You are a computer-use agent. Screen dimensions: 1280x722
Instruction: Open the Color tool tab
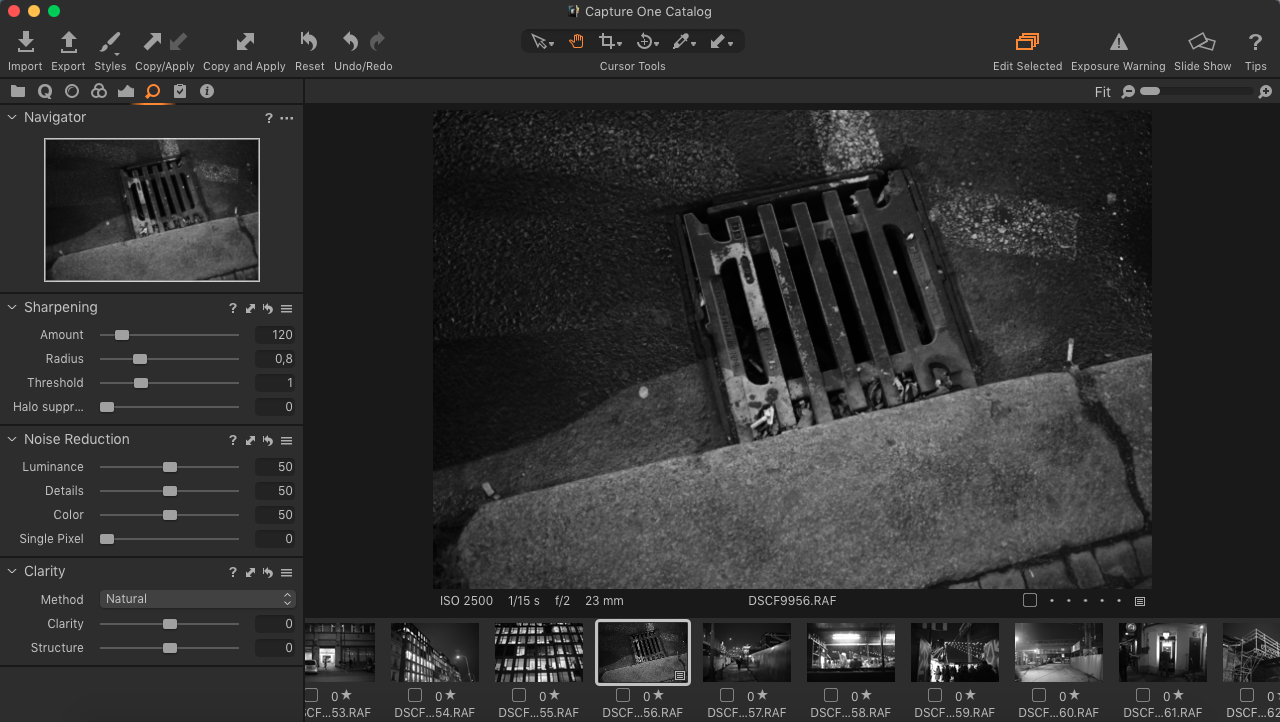pyautogui.click(x=98, y=91)
